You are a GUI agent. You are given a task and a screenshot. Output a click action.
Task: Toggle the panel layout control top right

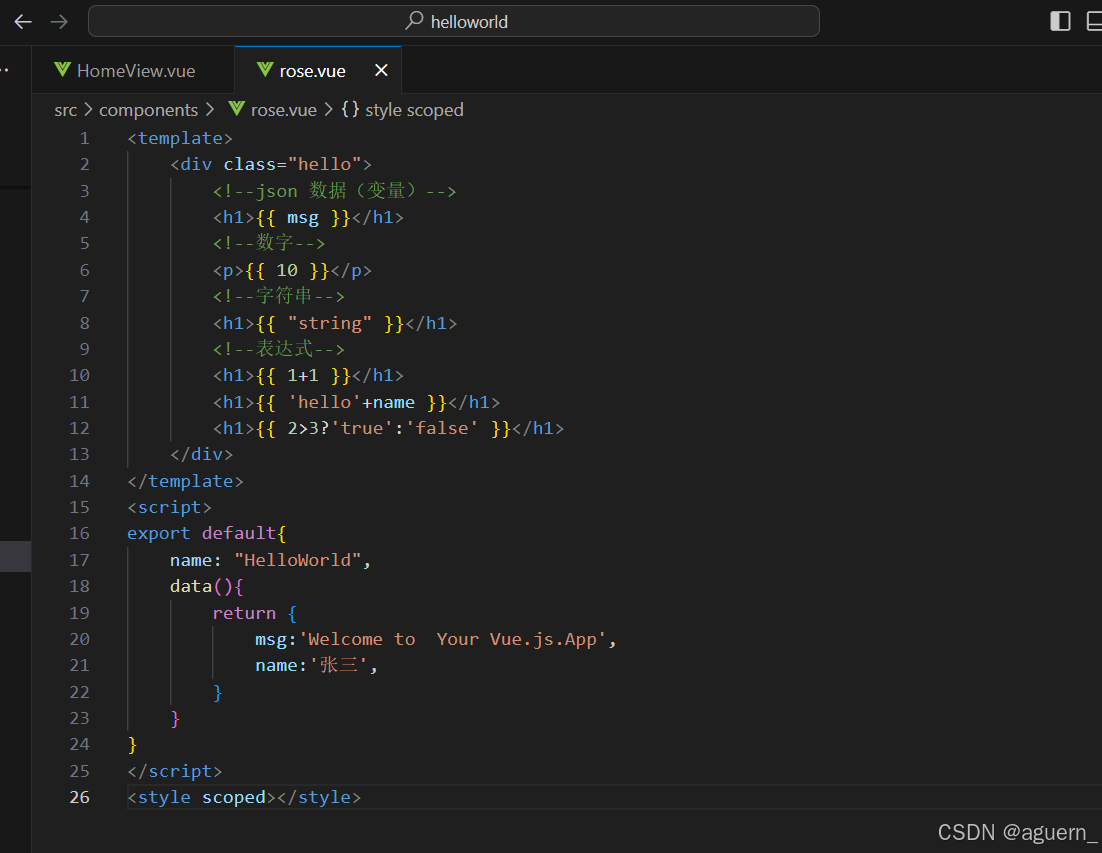coord(1097,20)
